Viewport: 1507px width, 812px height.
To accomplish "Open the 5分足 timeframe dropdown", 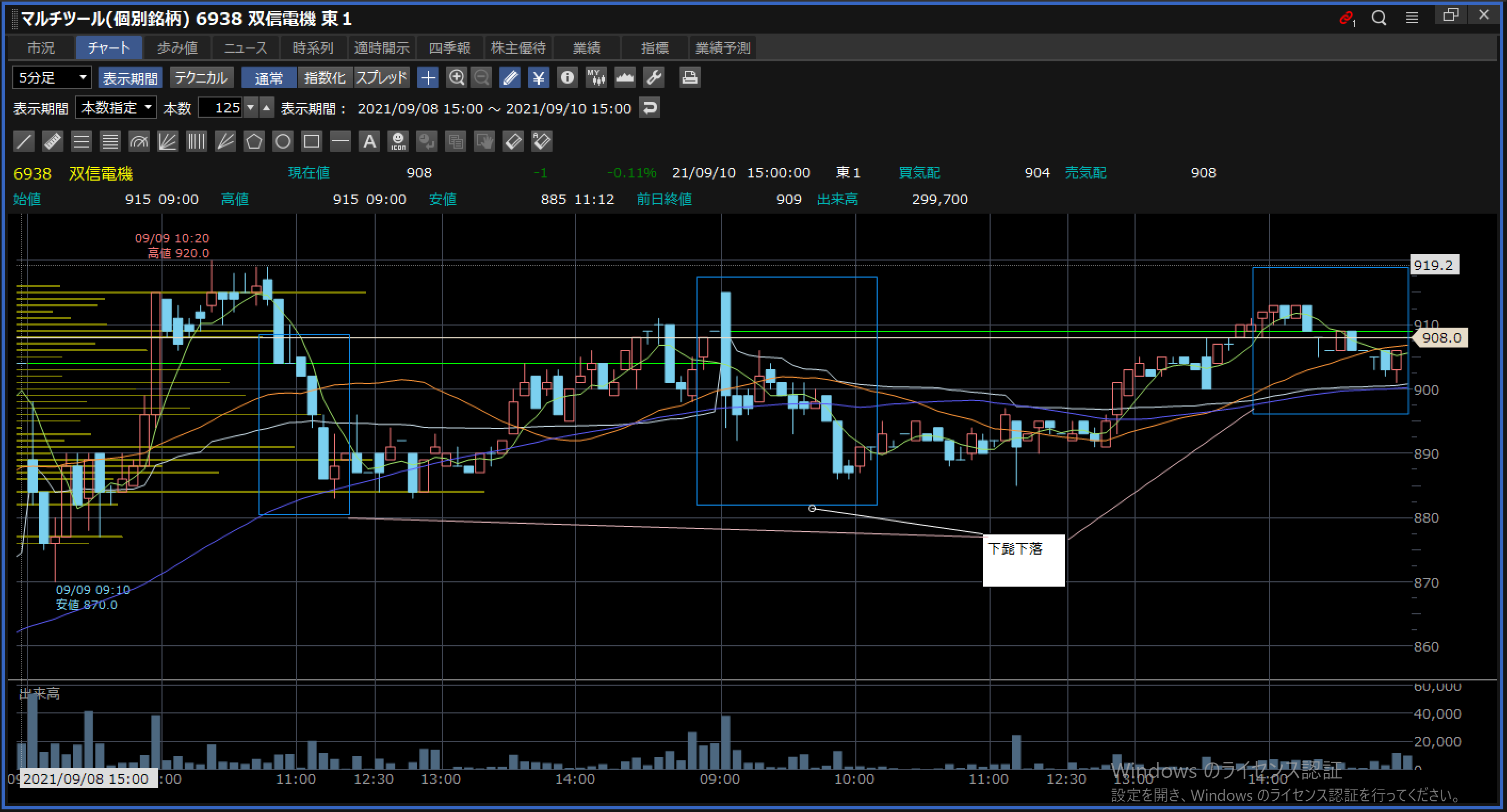I will (52, 78).
